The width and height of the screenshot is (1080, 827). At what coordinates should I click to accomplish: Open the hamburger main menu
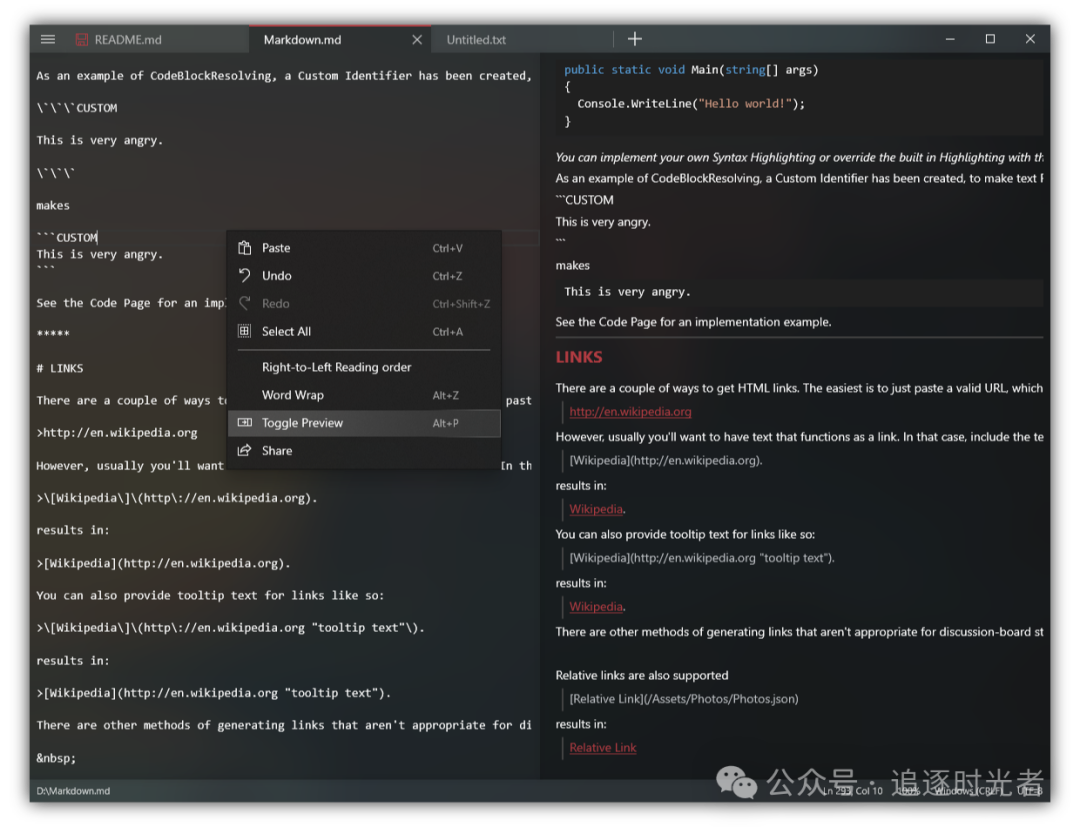48,39
